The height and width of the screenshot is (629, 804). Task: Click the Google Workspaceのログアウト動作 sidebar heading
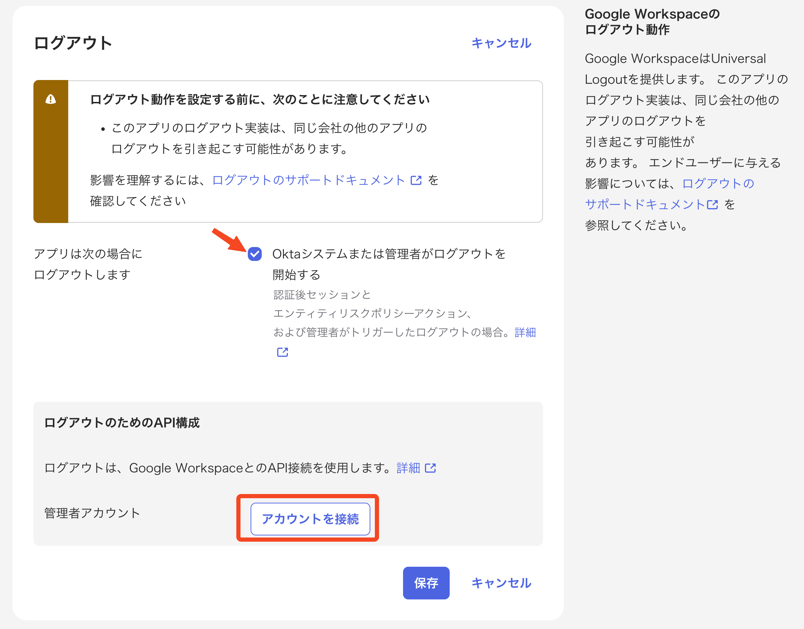click(652, 22)
